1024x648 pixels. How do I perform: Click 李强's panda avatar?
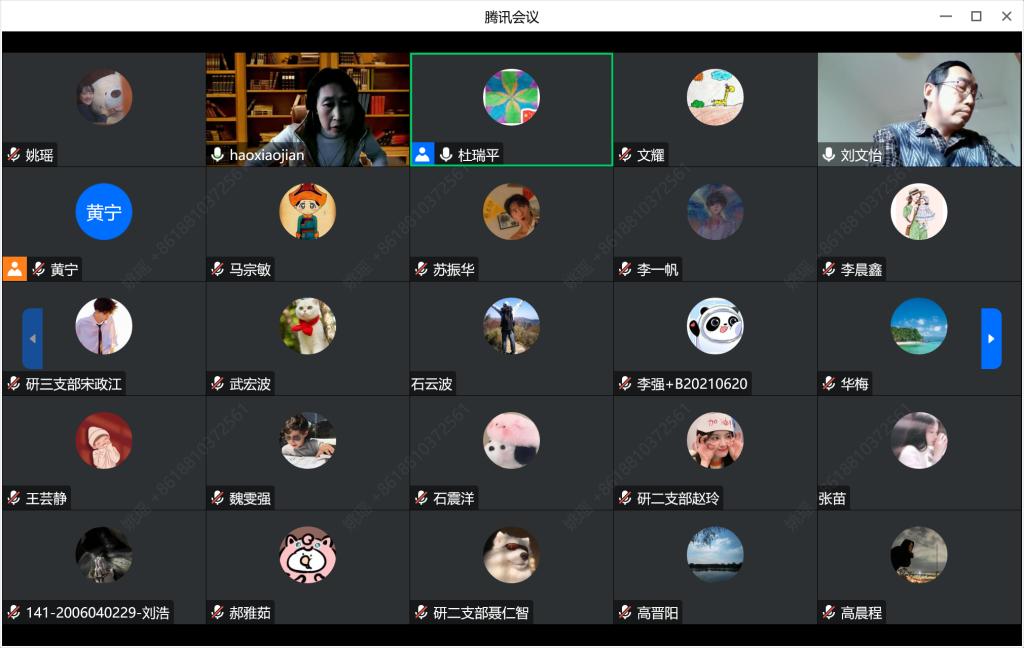[x=715, y=326]
